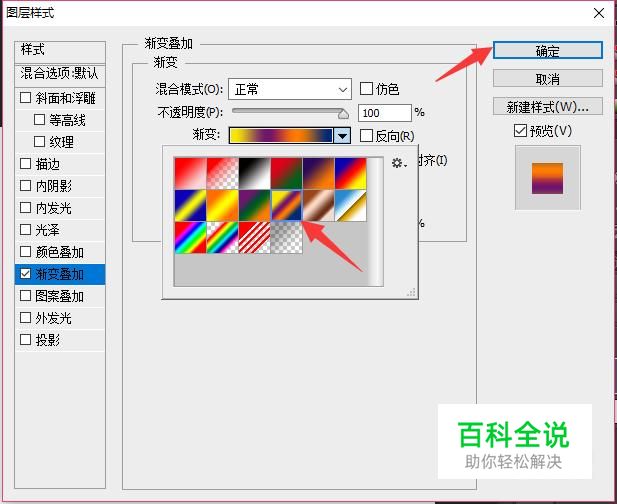
Task: Enable the 光泽 satin checkbox
Action: (x=26, y=230)
